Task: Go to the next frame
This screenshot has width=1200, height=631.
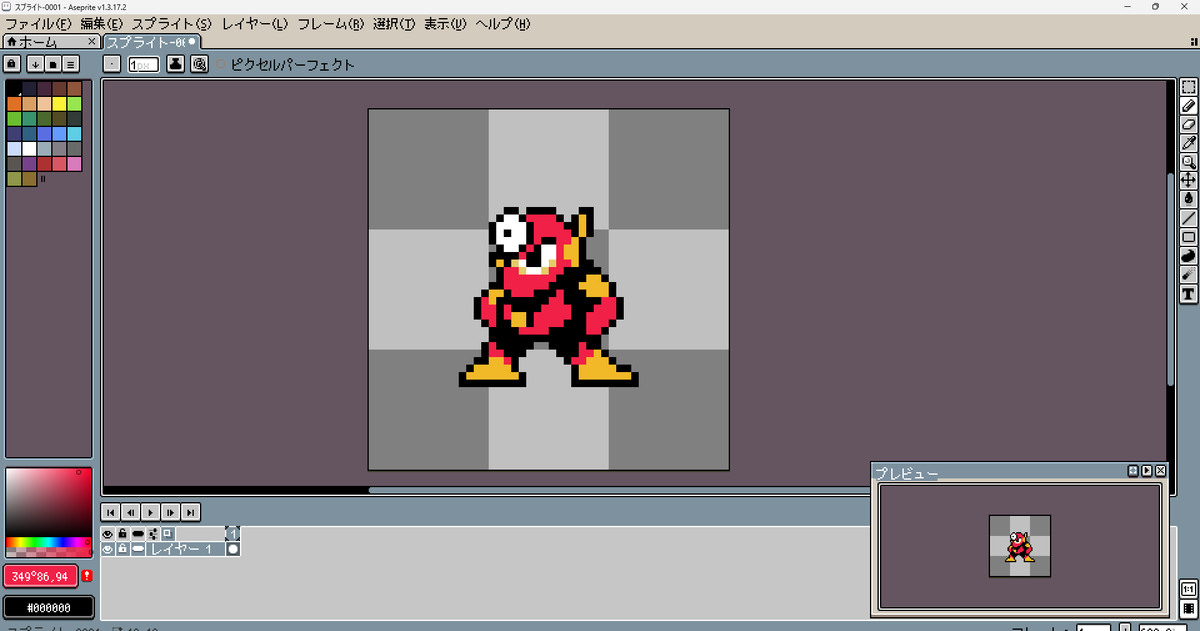Action: (171, 511)
